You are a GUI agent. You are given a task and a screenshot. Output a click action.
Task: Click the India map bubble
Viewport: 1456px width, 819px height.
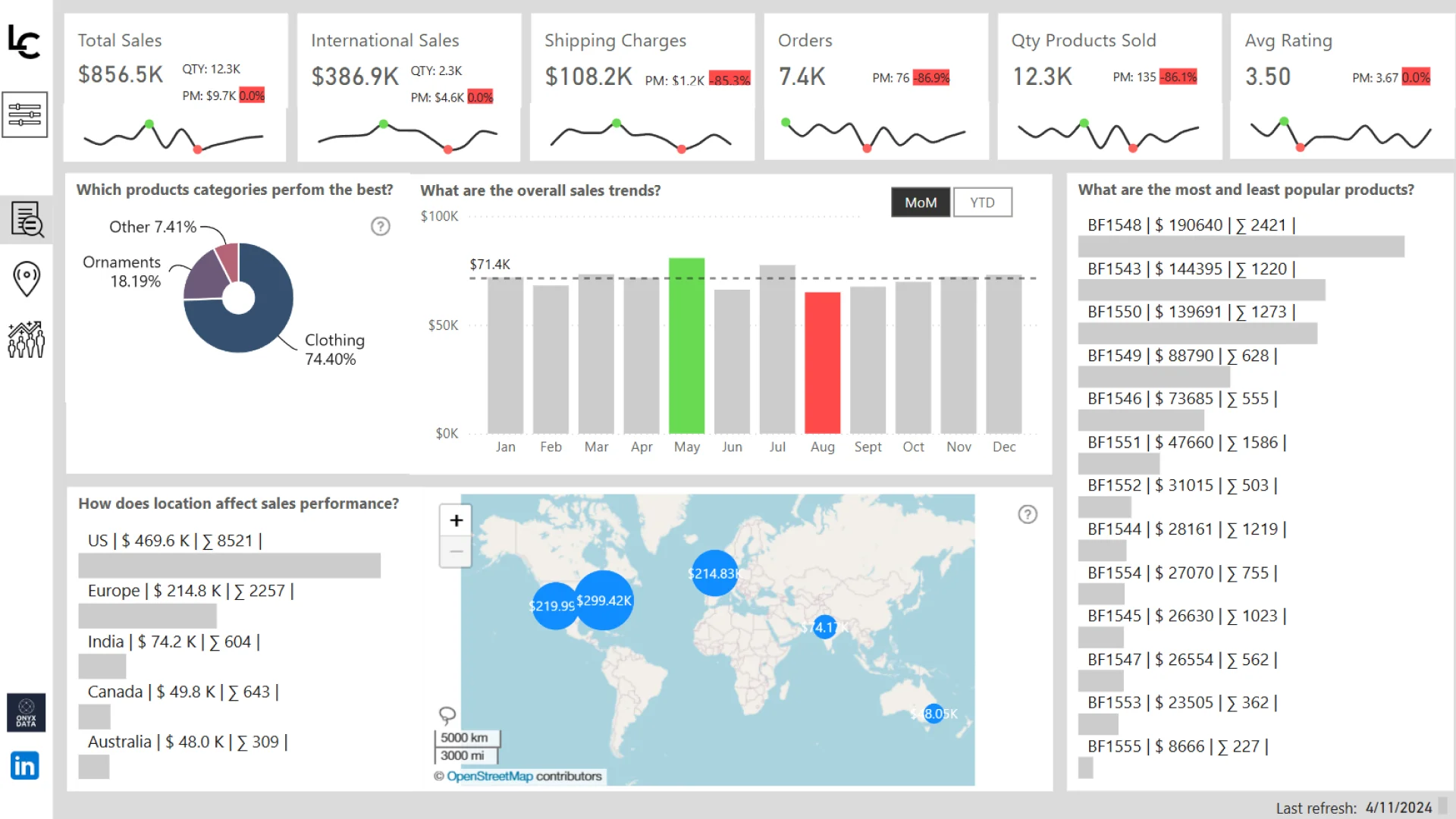(x=824, y=627)
